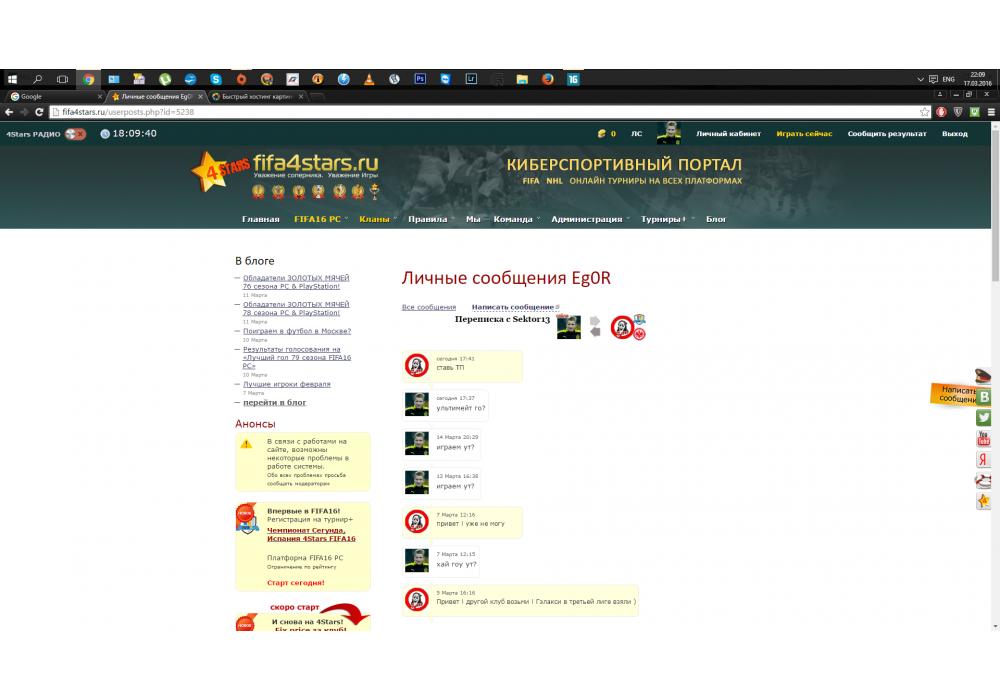Viewport: 1000px width, 700px height.
Task: Click Sektor13 avatar in conversation header
Action: 622,327
